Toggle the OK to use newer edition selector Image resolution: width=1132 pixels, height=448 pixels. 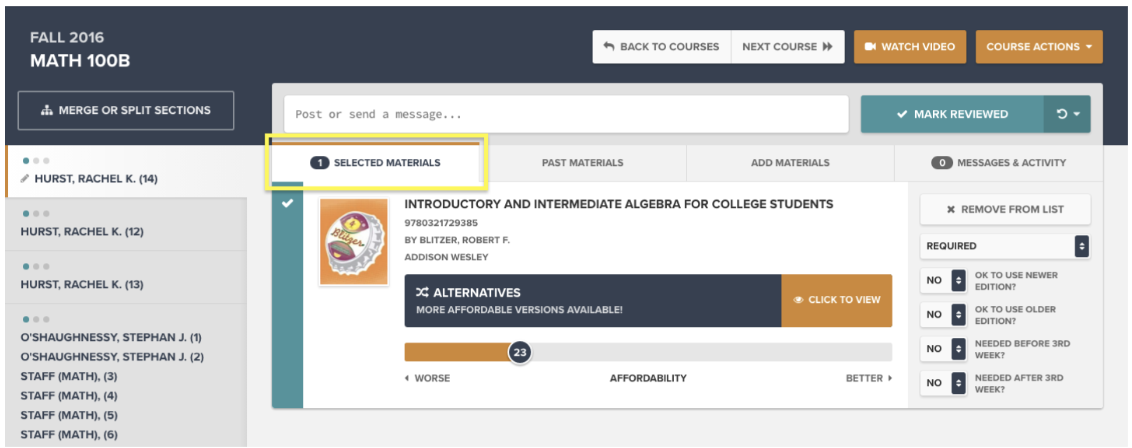[x=943, y=280]
